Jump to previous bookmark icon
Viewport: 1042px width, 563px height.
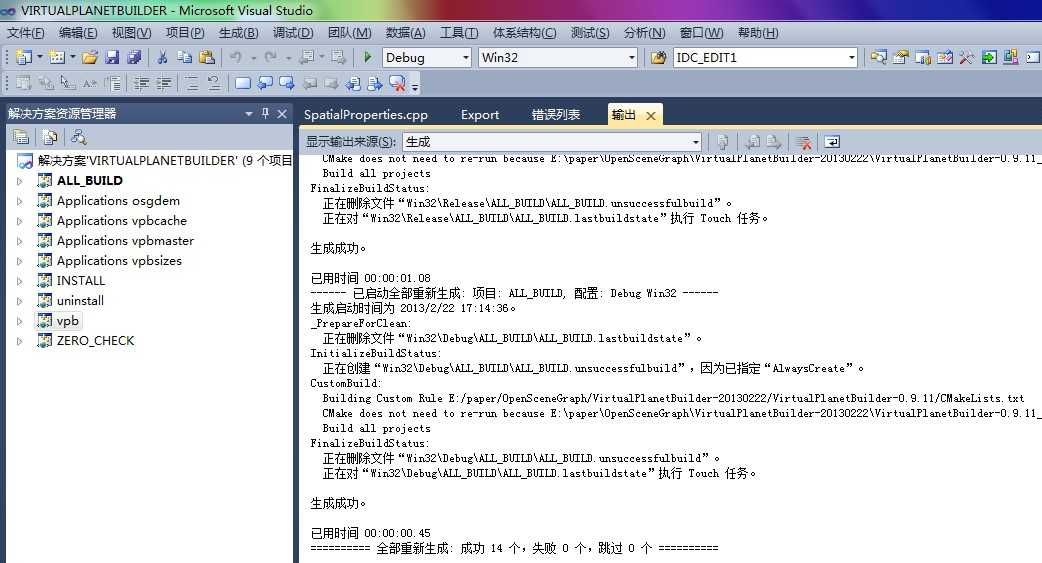pyautogui.click(x=265, y=83)
